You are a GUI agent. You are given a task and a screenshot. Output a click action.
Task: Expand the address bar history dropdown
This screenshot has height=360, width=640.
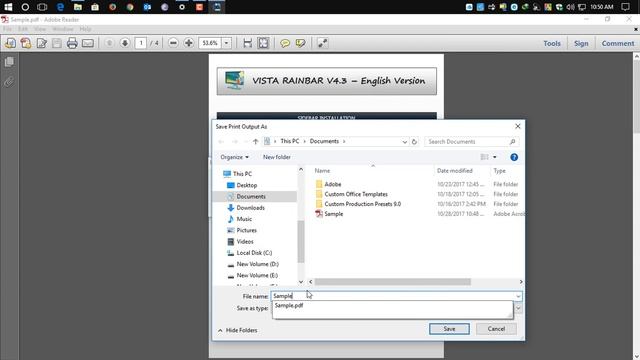pyautogui.click(x=404, y=142)
